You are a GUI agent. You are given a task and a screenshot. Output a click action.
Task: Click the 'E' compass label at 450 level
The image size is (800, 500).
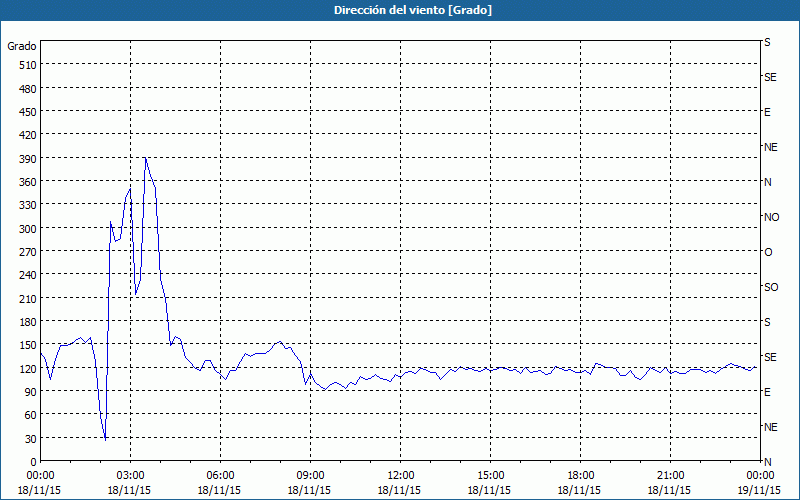point(767,112)
